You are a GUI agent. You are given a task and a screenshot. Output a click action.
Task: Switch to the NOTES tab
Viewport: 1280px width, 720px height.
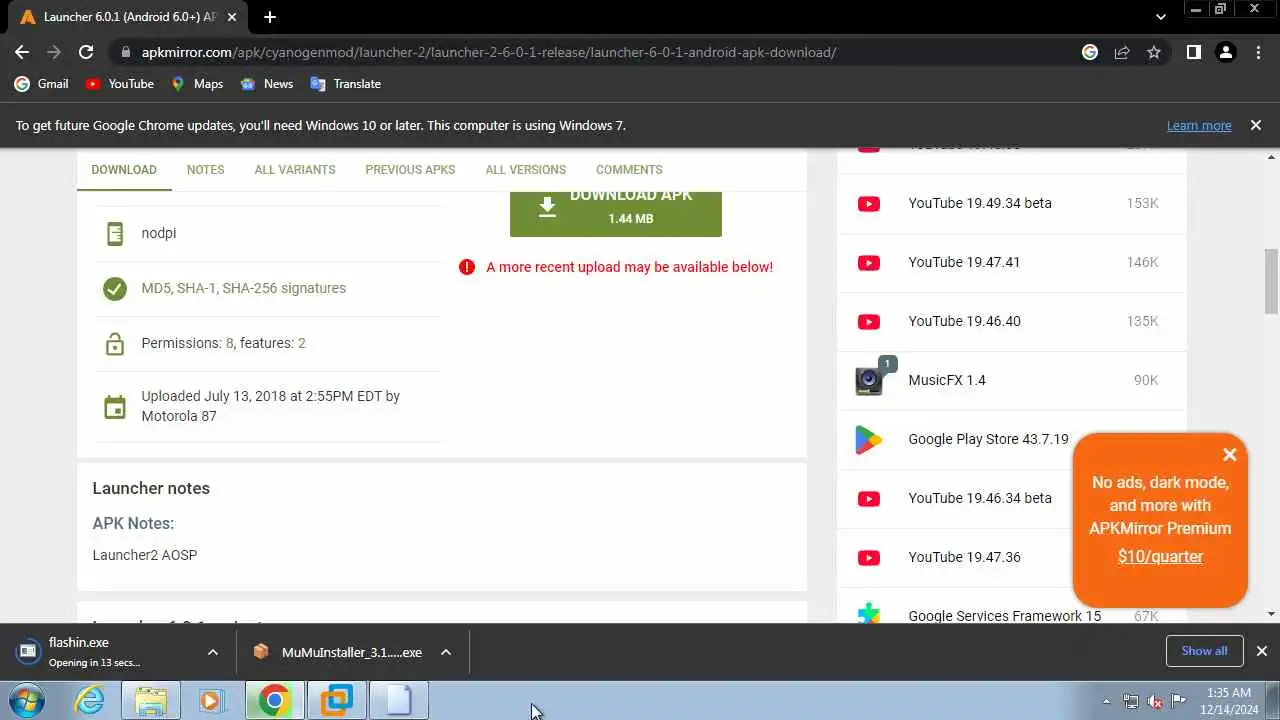205,170
